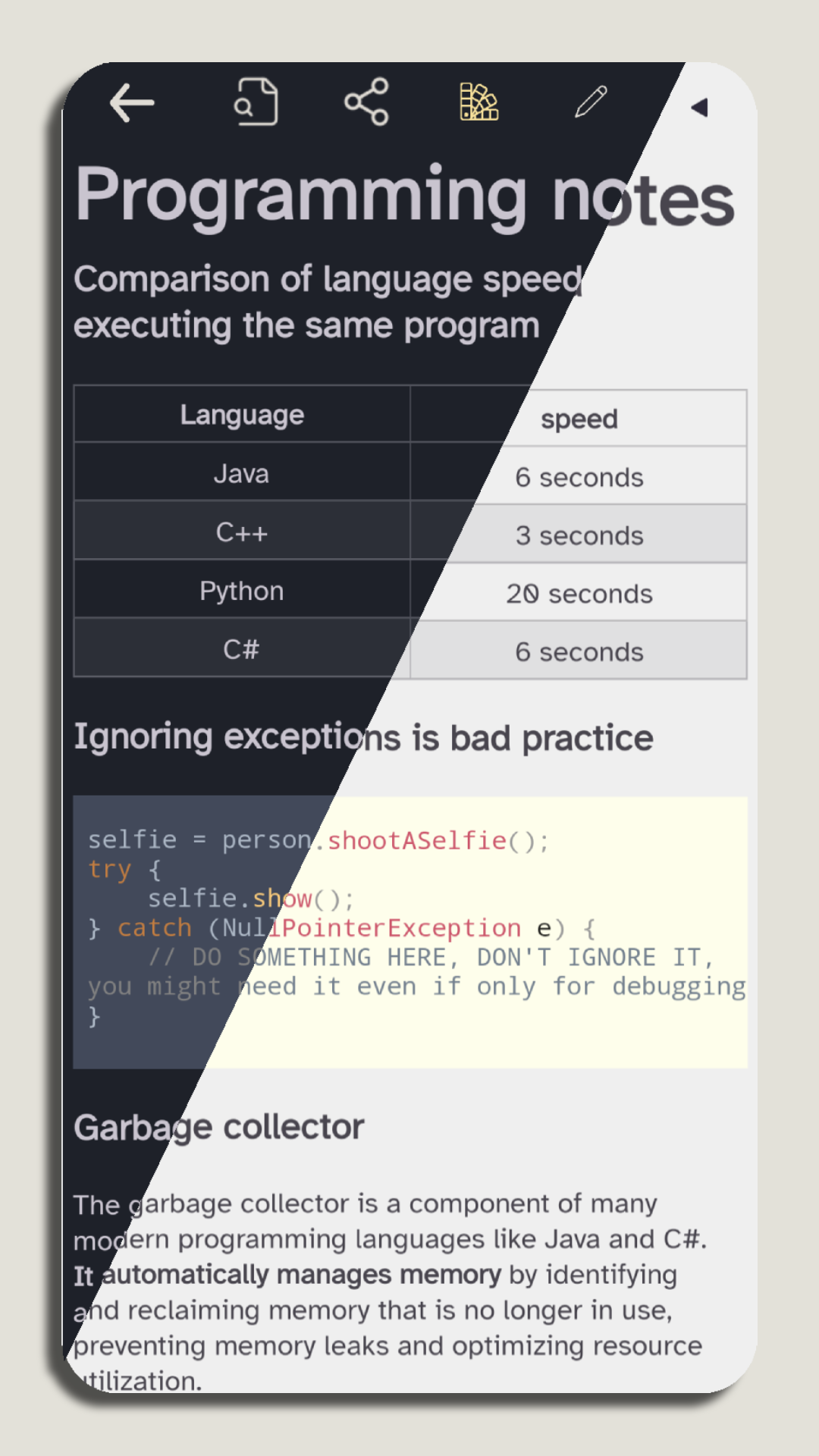Select the Programming notes title

(x=405, y=196)
